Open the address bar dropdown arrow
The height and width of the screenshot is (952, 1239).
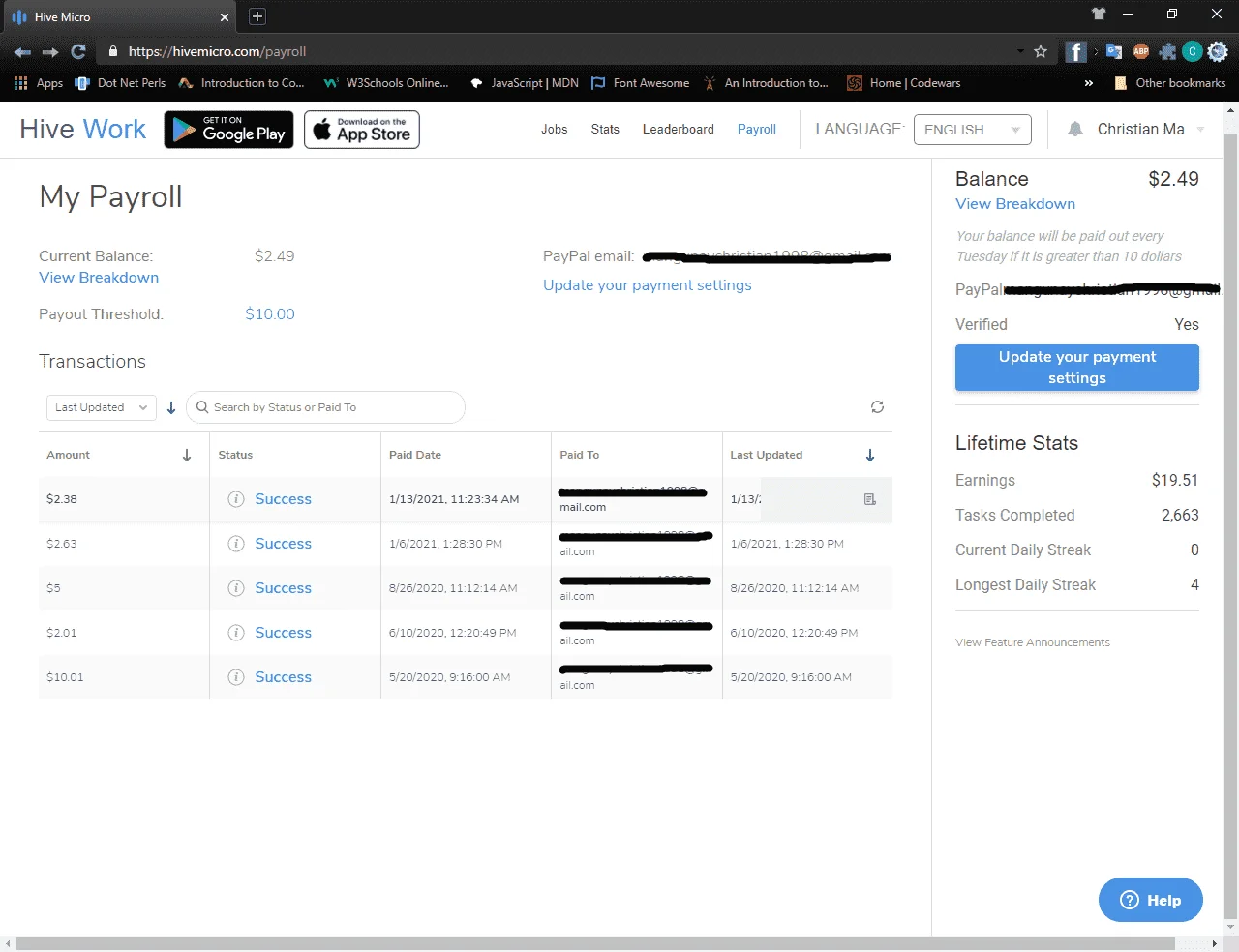[1020, 52]
